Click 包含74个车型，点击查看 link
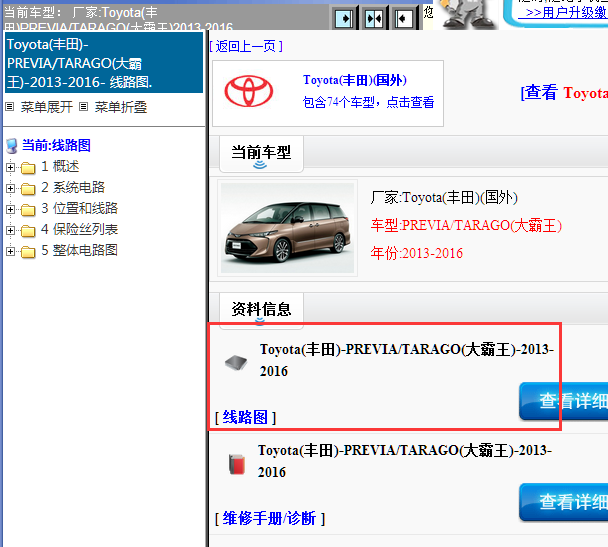This screenshot has height=547, width=608. click(368, 102)
